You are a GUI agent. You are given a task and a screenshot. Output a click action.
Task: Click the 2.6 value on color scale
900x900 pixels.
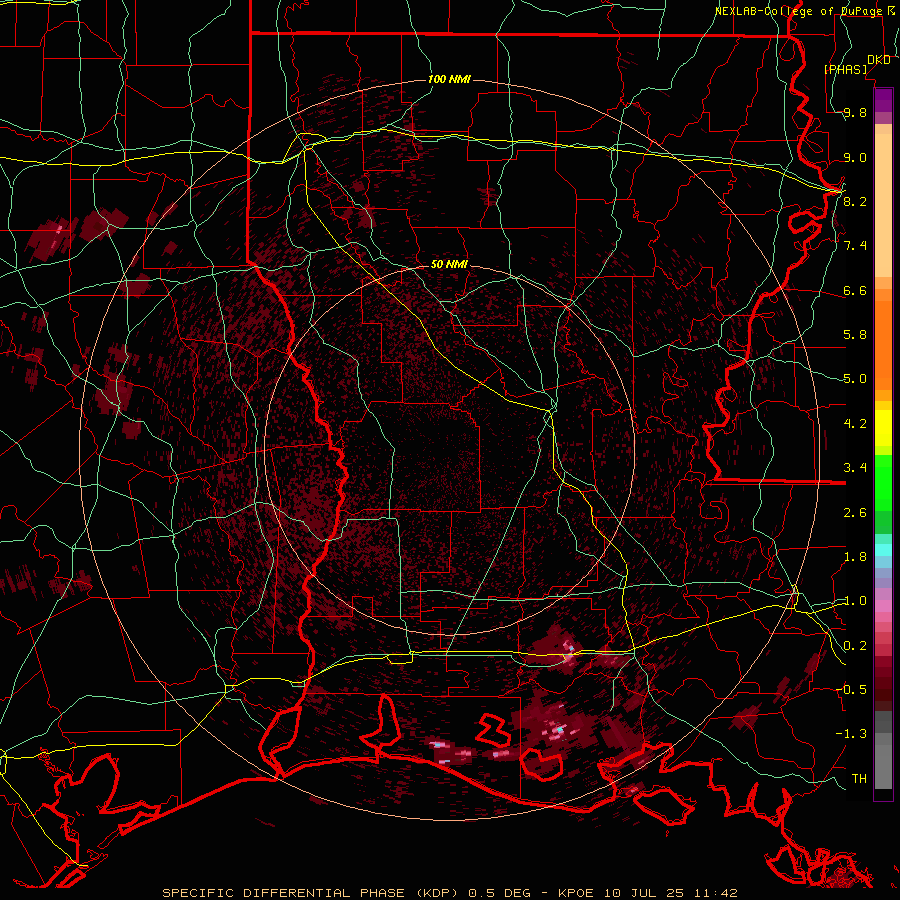[855, 512]
